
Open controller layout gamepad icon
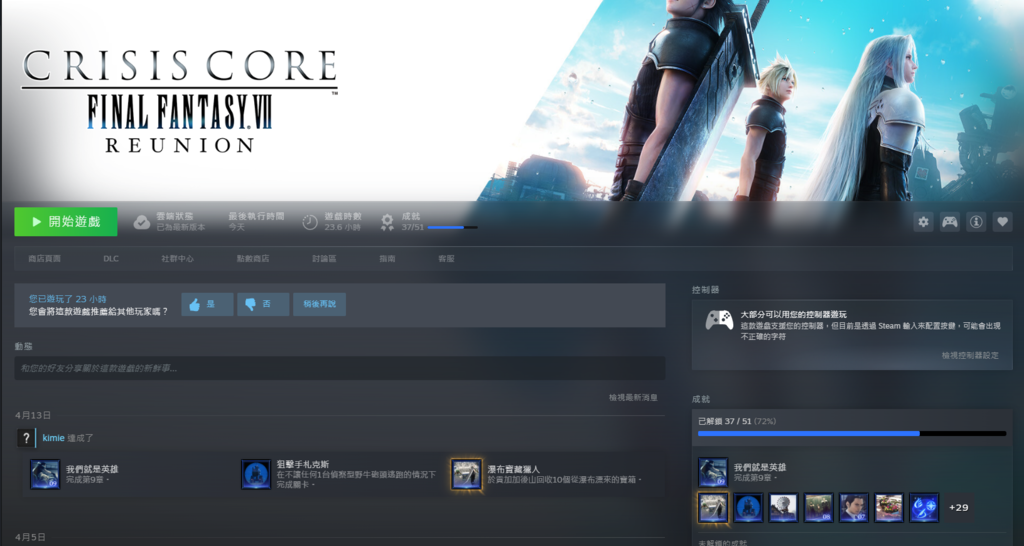tap(949, 222)
